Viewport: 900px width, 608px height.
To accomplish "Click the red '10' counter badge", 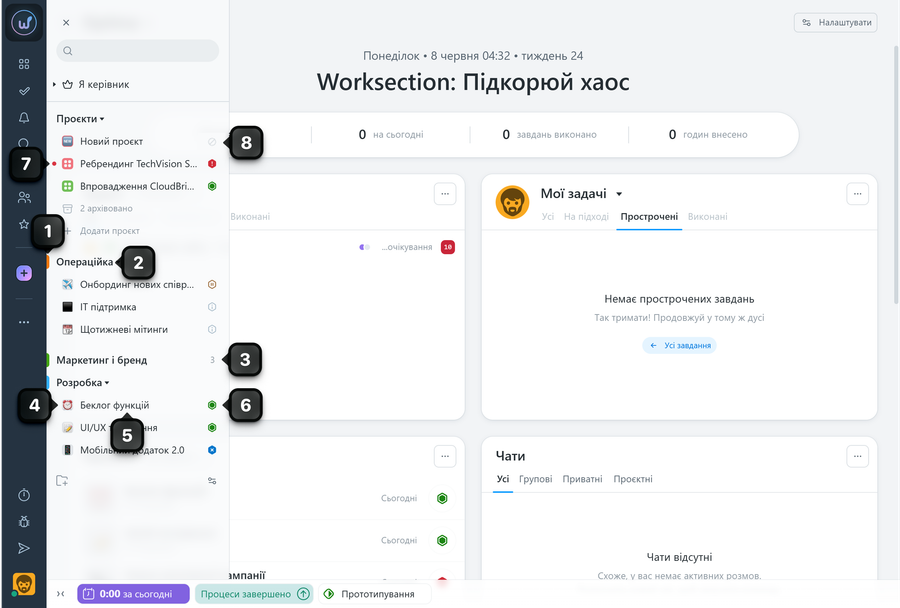I will tap(448, 247).
